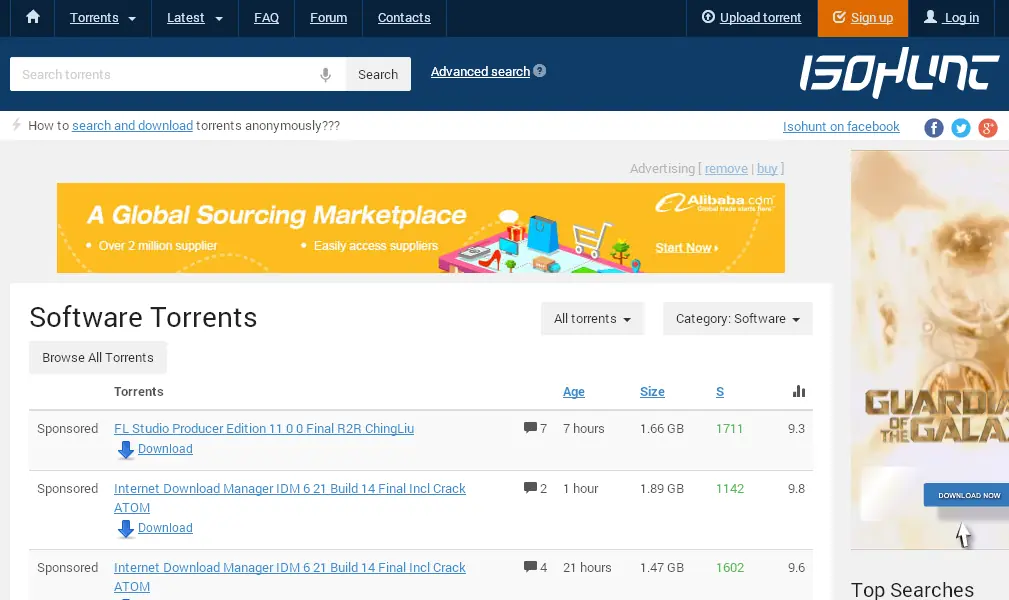The image size is (1009, 600).
Task: Open the advanced search help question icon
Action: pos(540,71)
